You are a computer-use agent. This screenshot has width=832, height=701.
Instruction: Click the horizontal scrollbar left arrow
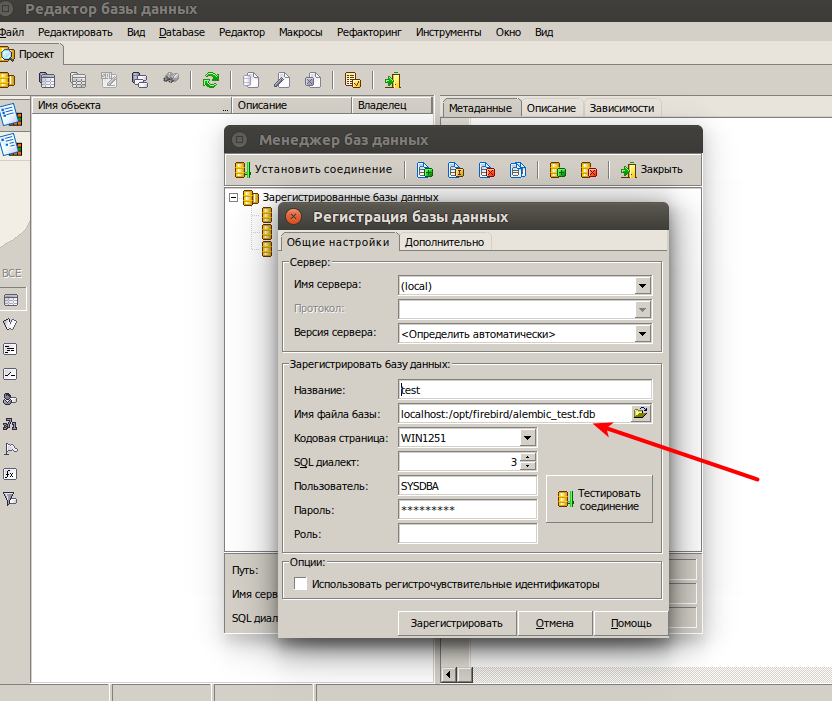448,674
